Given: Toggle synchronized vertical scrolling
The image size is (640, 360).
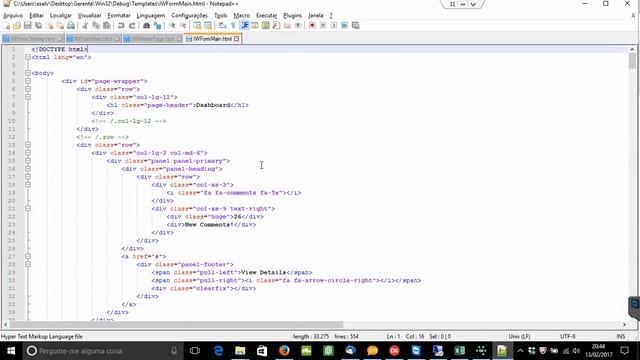Looking at the screenshot, I should (197, 26).
